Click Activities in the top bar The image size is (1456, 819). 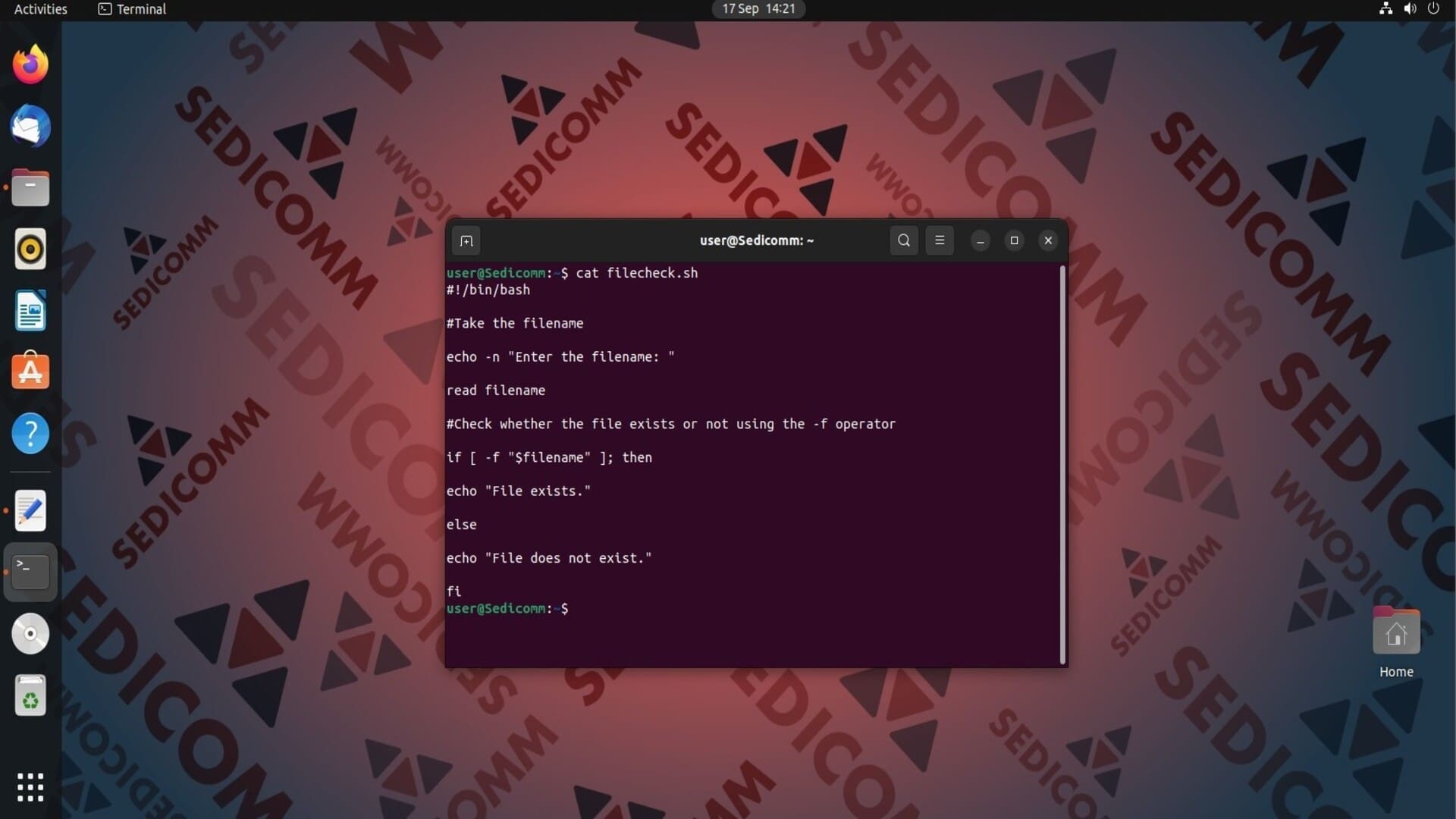tap(41, 9)
